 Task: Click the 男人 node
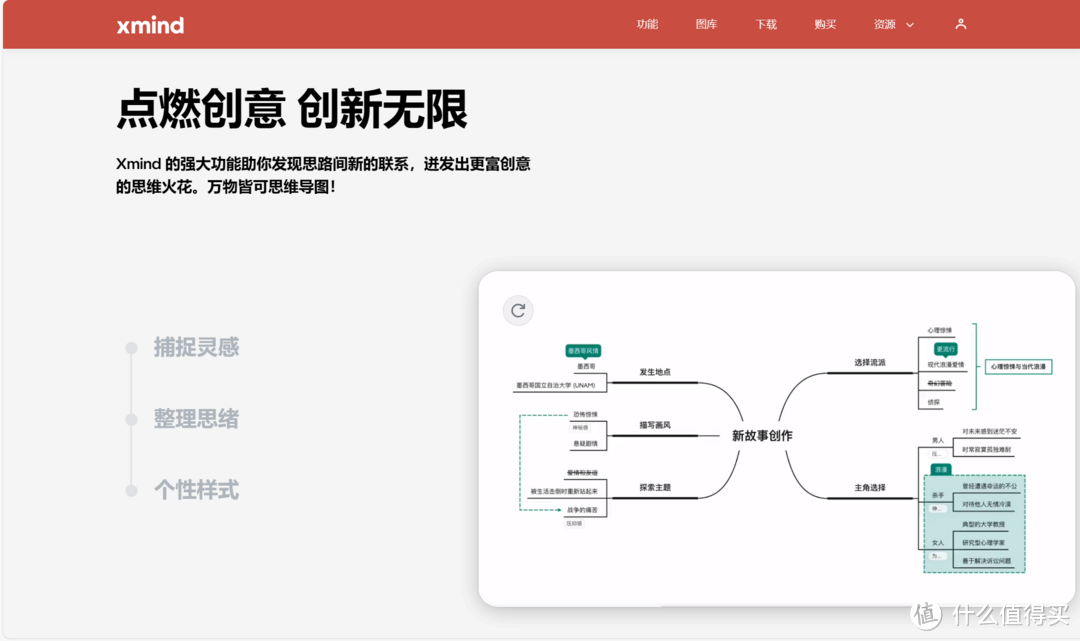click(937, 441)
